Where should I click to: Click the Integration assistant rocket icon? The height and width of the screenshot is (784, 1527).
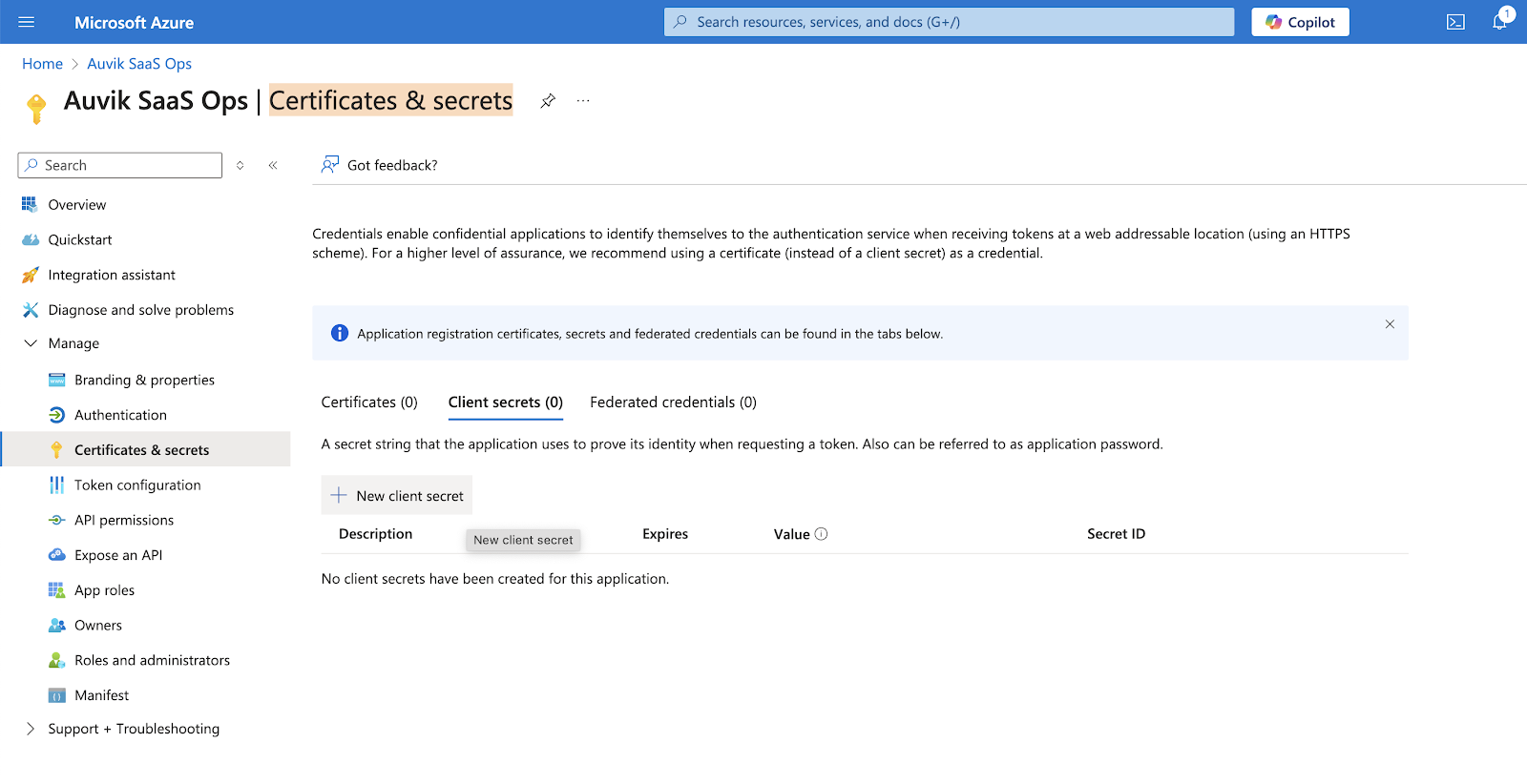point(31,275)
